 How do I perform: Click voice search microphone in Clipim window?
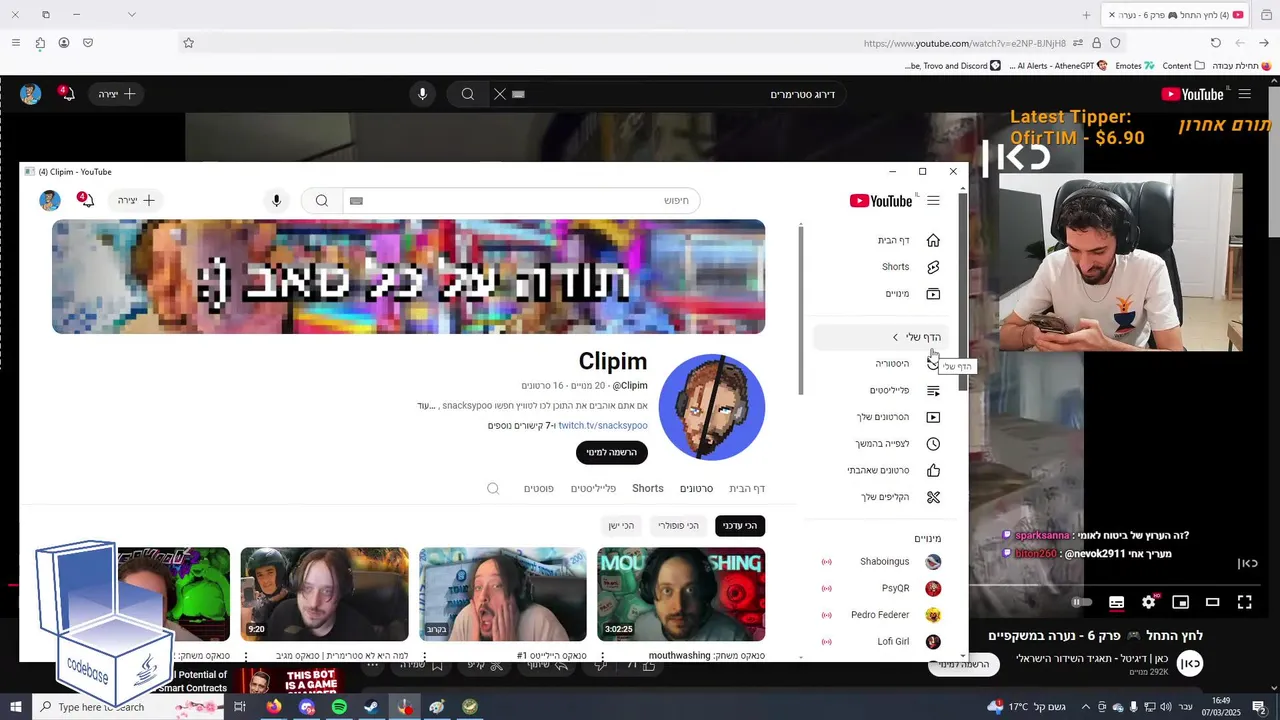pyautogui.click(x=277, y=201)
